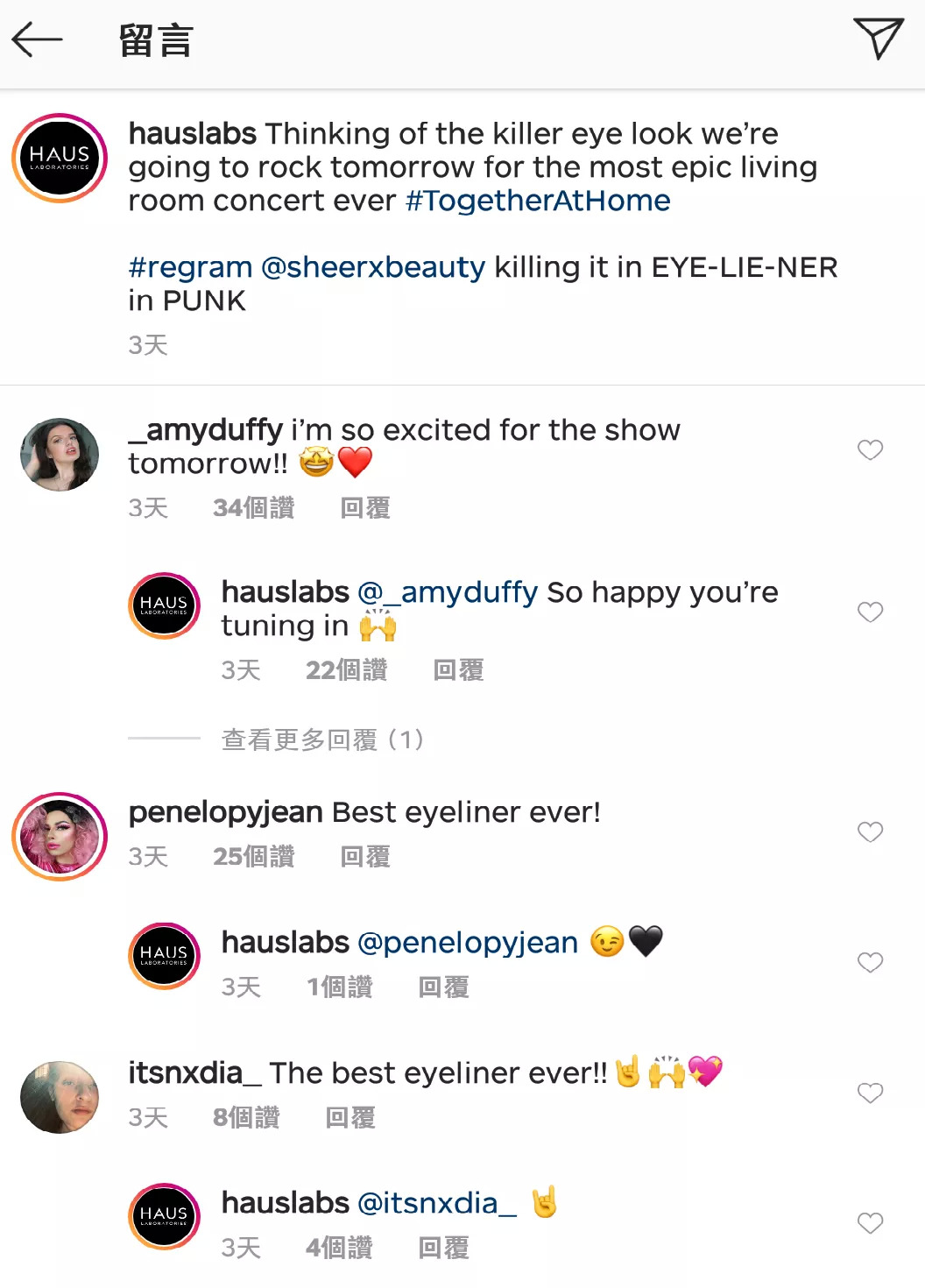
Task: Open the #TogetherAtHome hashtag
Action: pos(538,201)
